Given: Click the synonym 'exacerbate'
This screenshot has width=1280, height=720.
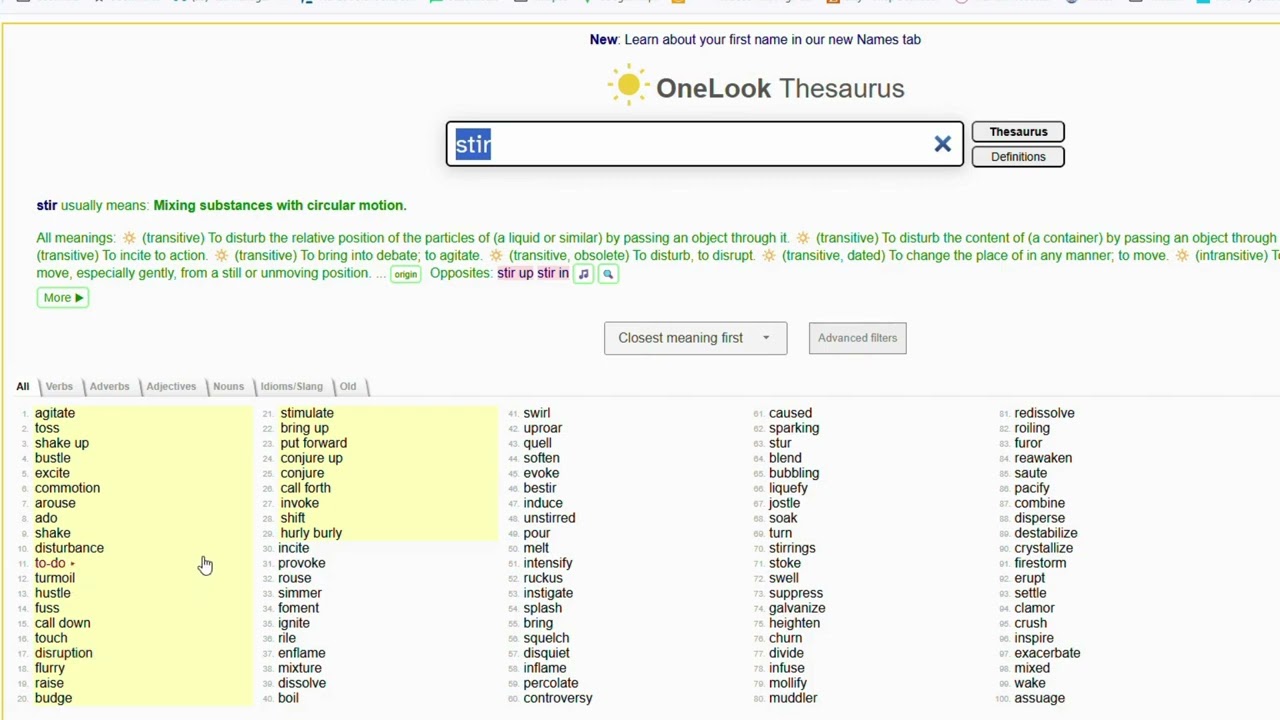Looking at the screenshot, I should (1047, 653).
